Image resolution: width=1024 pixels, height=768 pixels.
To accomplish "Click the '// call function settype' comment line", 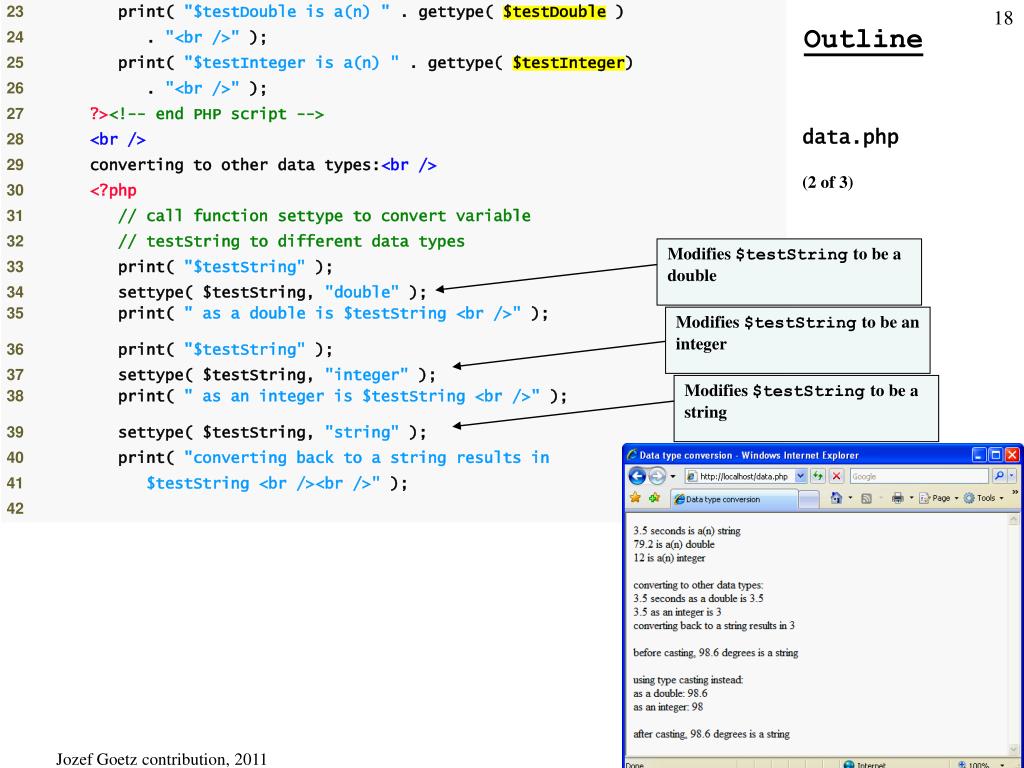I will point(324,216).
